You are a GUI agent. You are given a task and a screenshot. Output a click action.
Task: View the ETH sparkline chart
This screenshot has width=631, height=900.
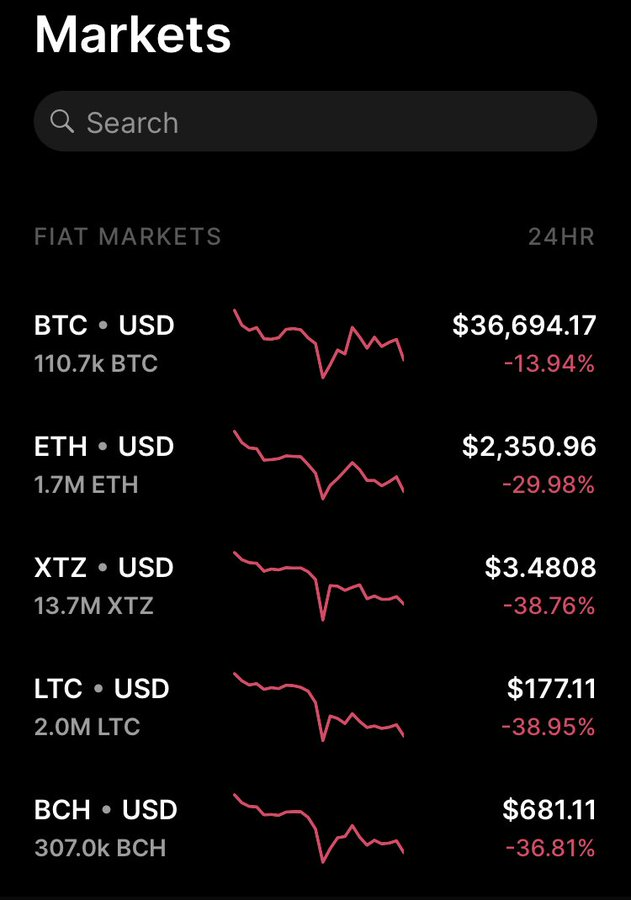(x=319, y=465)
